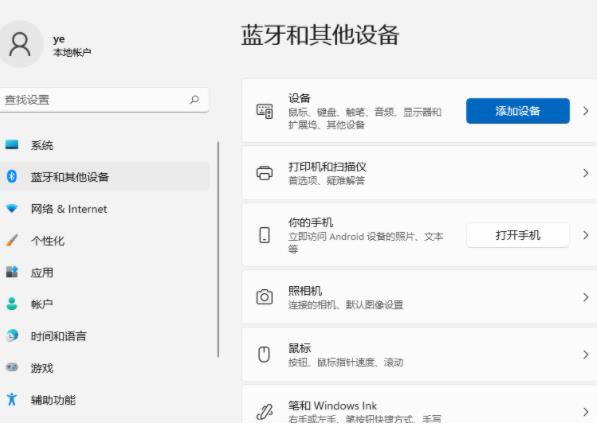Expand the 鼠标 chevron

coord(586,355)
